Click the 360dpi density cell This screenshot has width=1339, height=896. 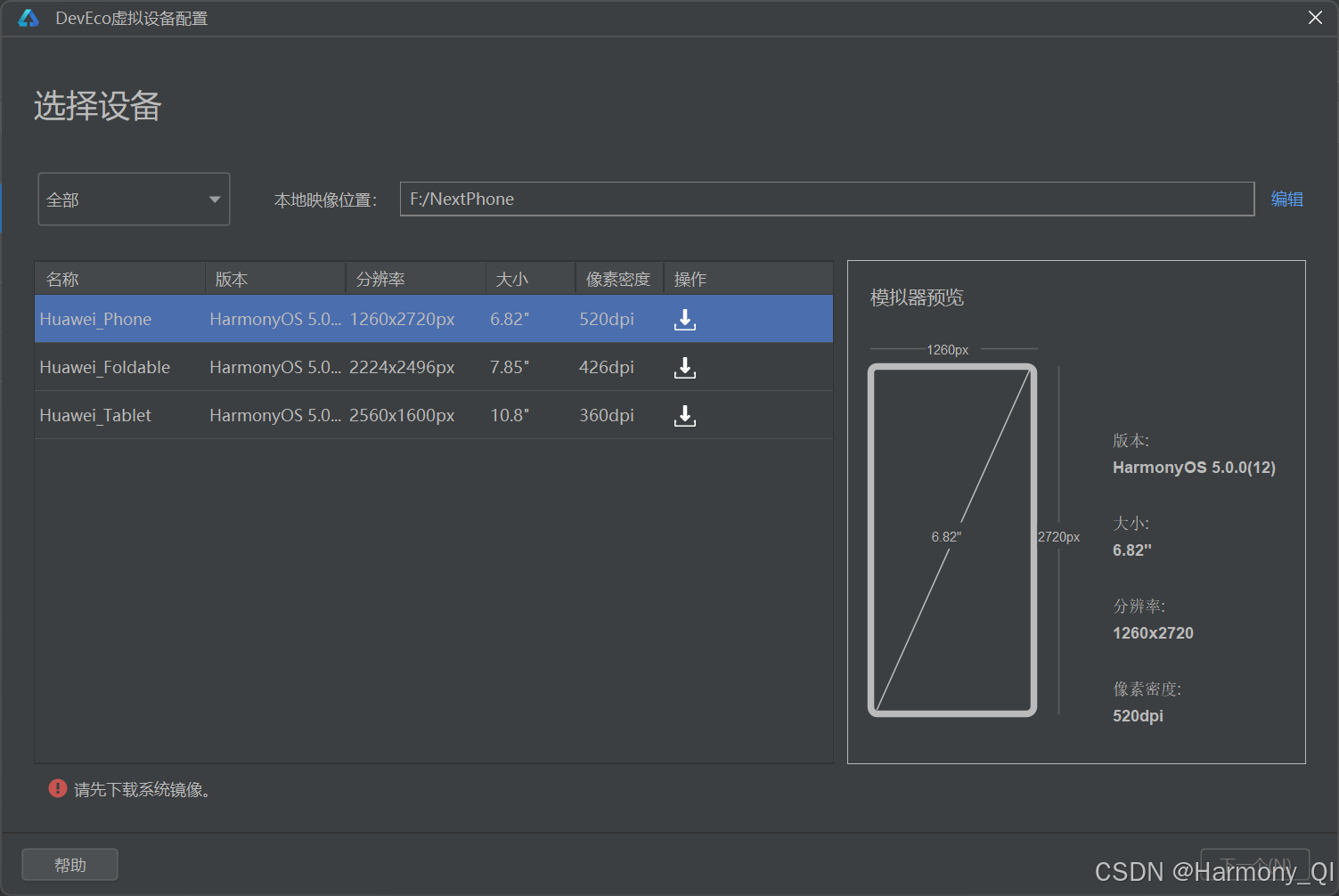[607, 415]
